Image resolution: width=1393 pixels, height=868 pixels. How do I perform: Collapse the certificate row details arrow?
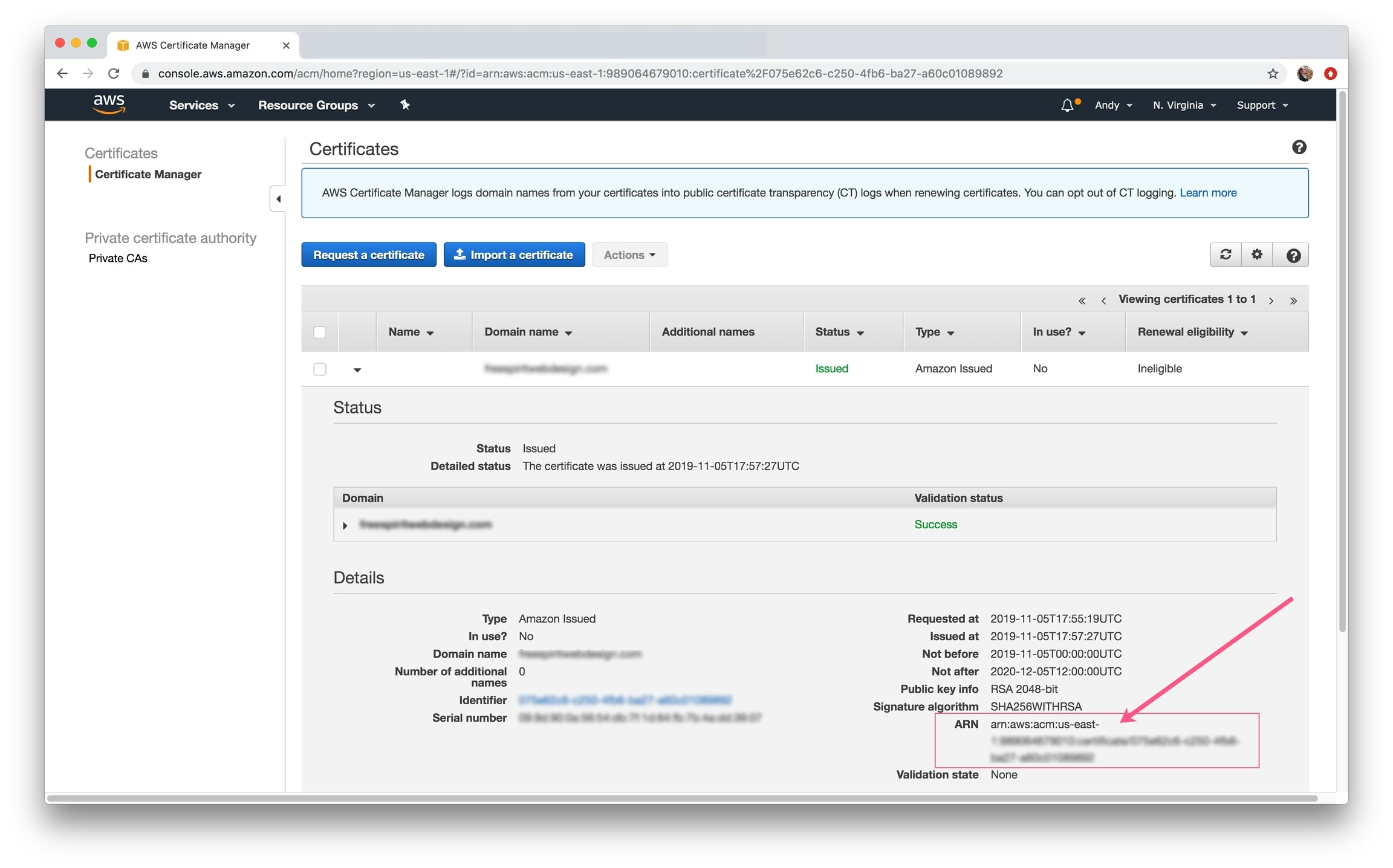pyautogui.click(x=357, y=370)
